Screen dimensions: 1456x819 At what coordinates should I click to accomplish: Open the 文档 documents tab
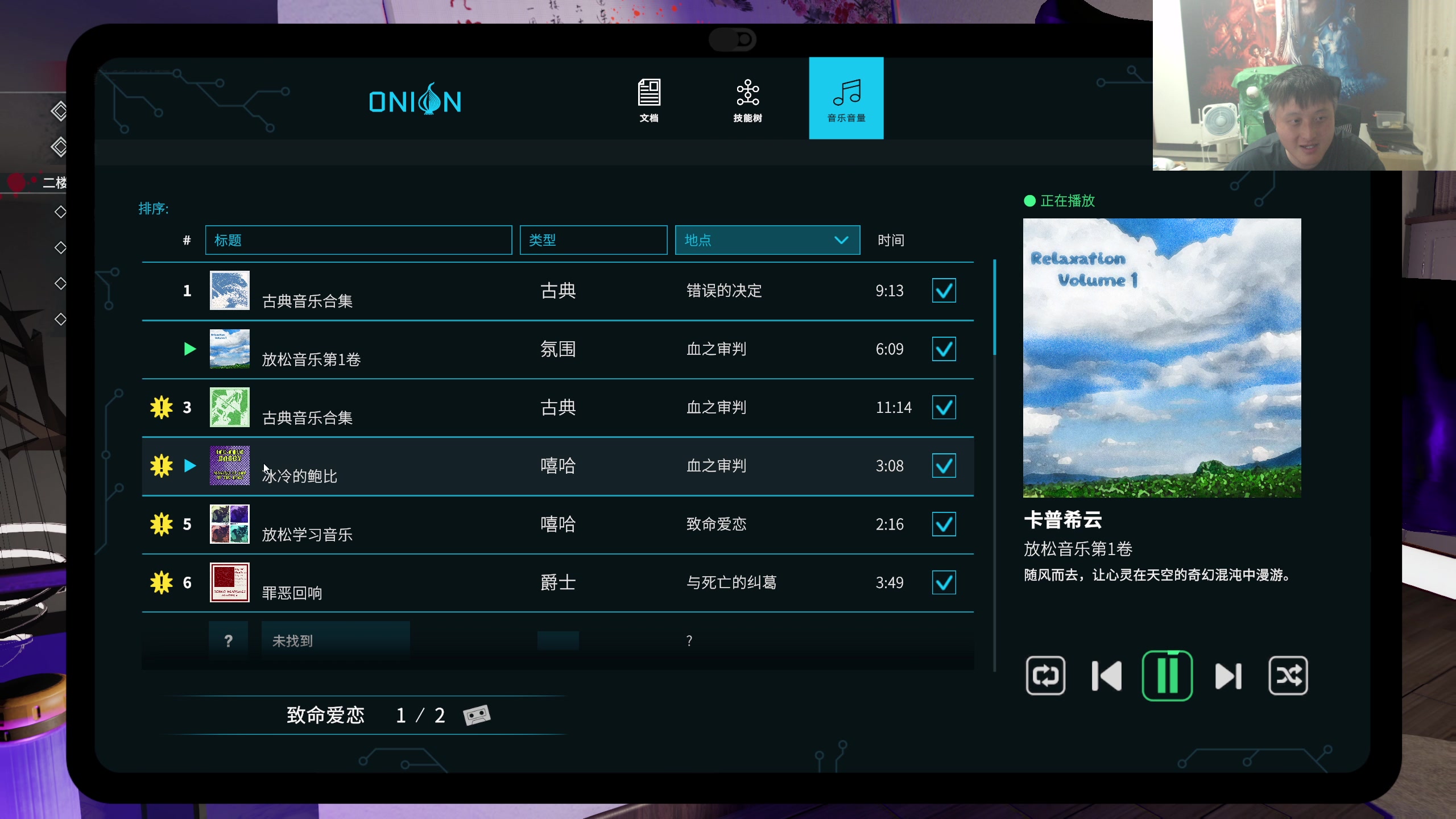click(649, 100)
